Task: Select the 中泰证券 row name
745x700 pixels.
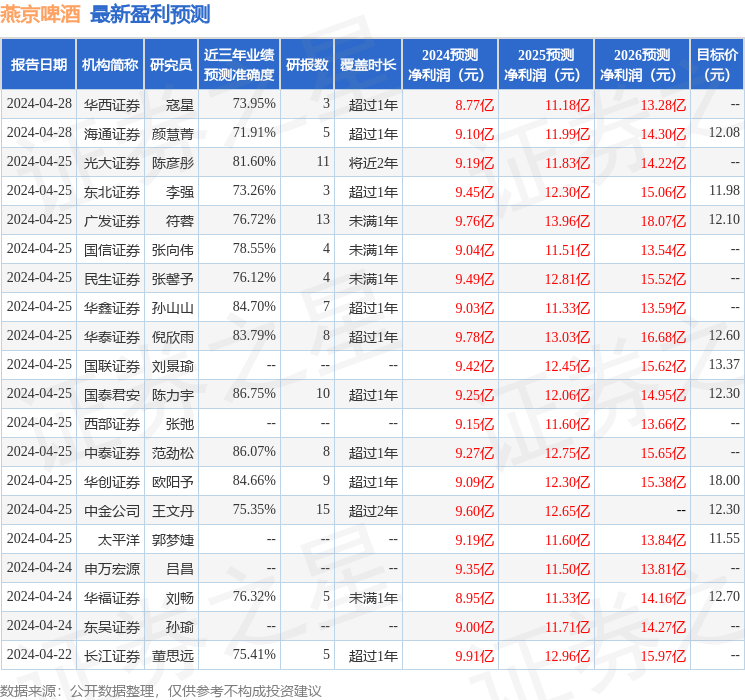Action: tap(112, 452)
